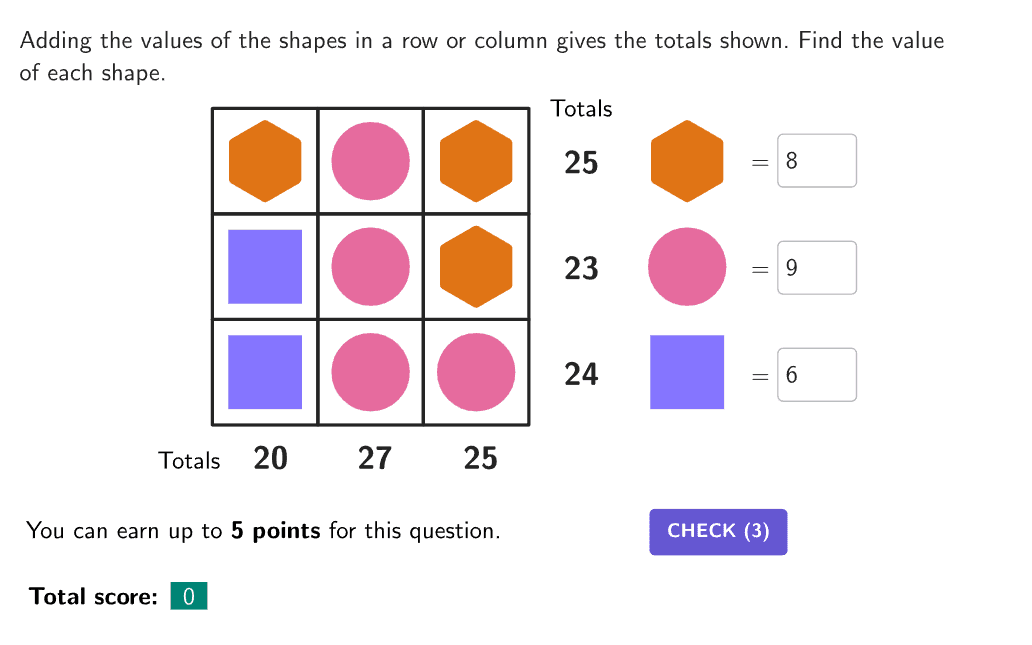Click the orange hexagon beside the answer boxes

687,161
